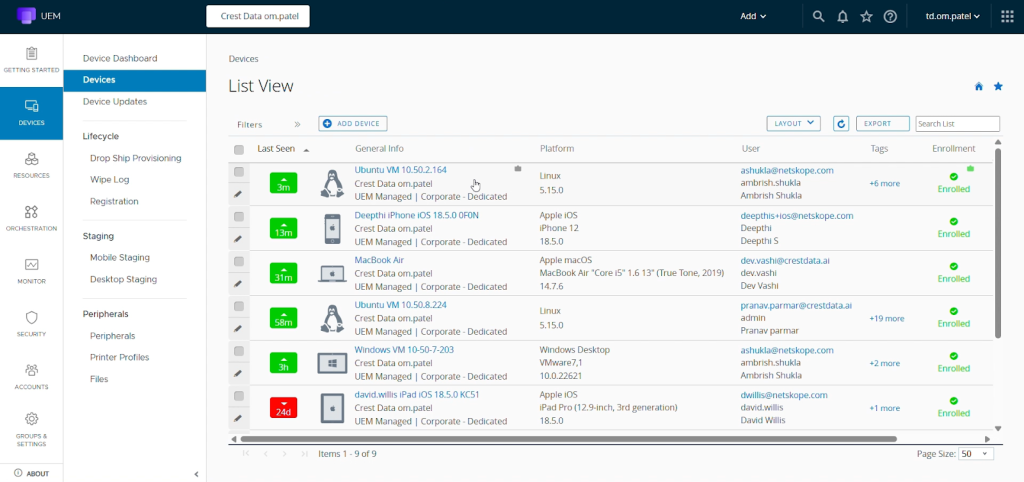Open the Page Size dropdown
The image size is (1024, 482).
pos(976,453)
